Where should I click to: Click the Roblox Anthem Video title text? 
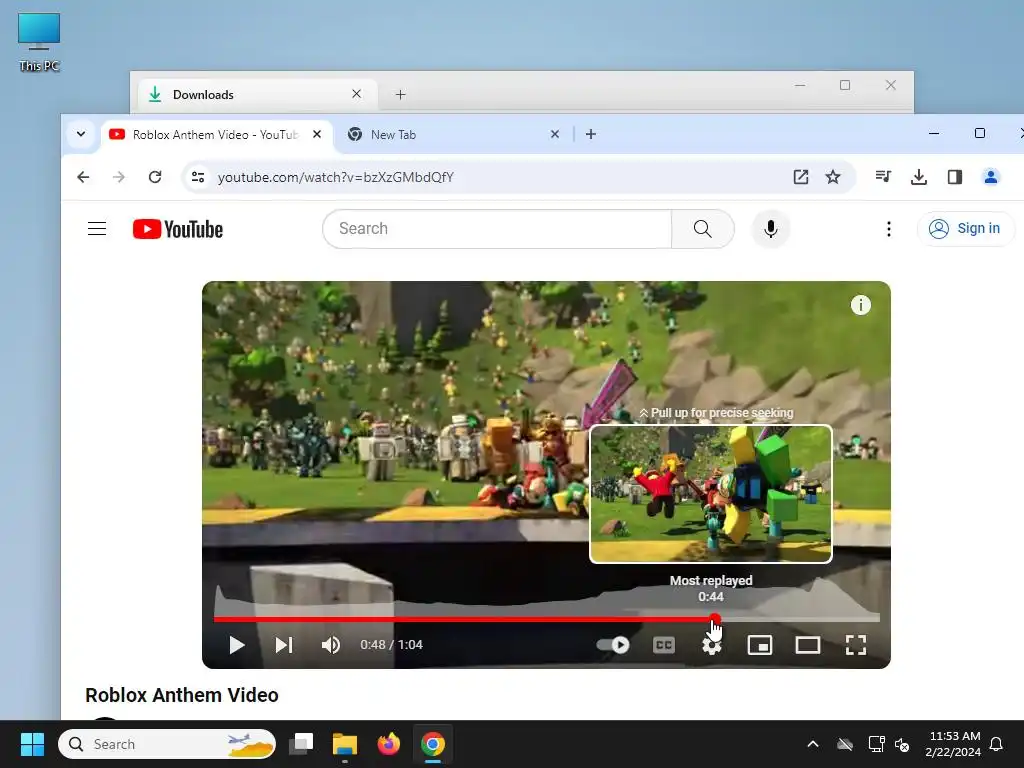point(182,695)
